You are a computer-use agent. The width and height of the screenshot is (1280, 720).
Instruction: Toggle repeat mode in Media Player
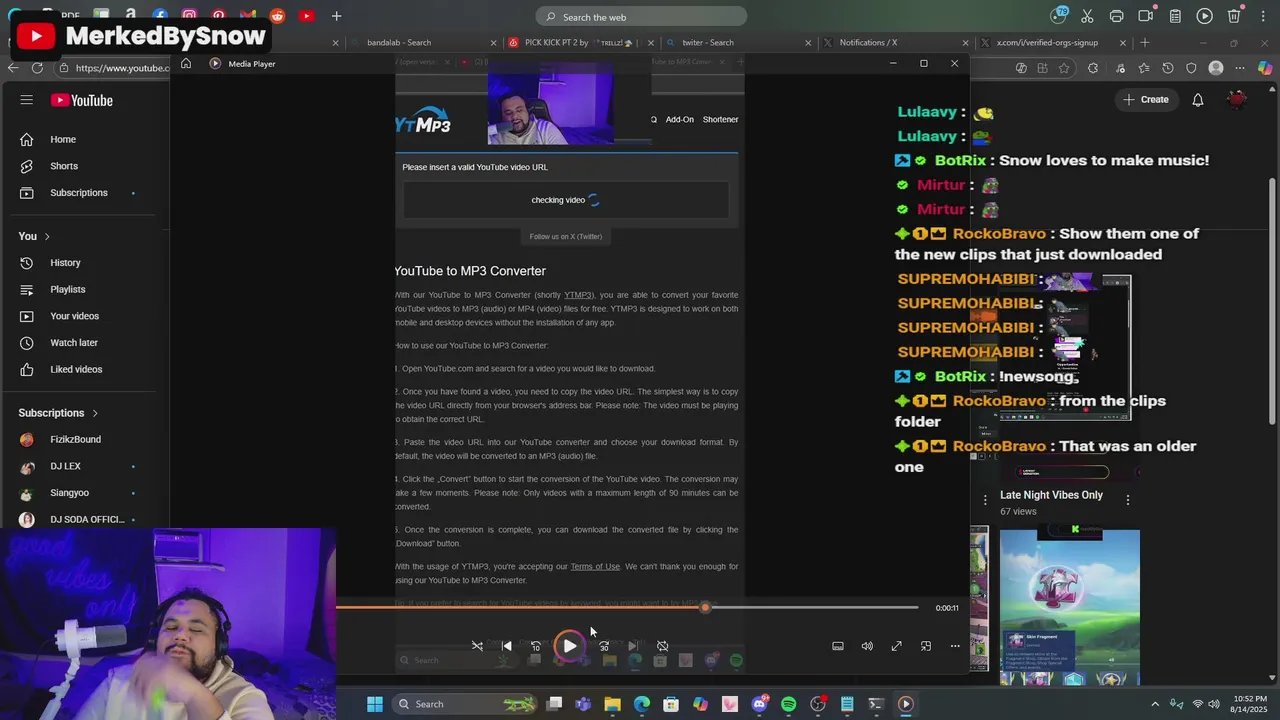[662, 646]
